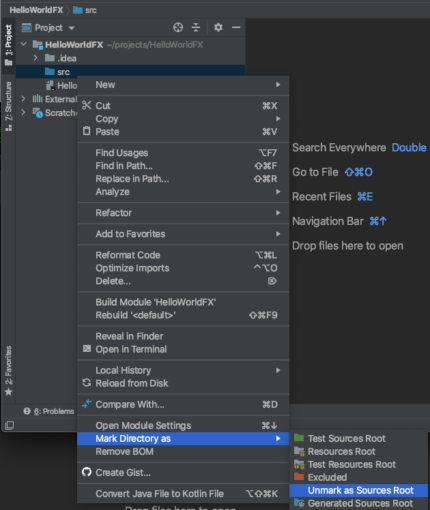The width and height of the screenshot is (430, 510).
Task: Open the Structure side tab
Action: (8, 106)
